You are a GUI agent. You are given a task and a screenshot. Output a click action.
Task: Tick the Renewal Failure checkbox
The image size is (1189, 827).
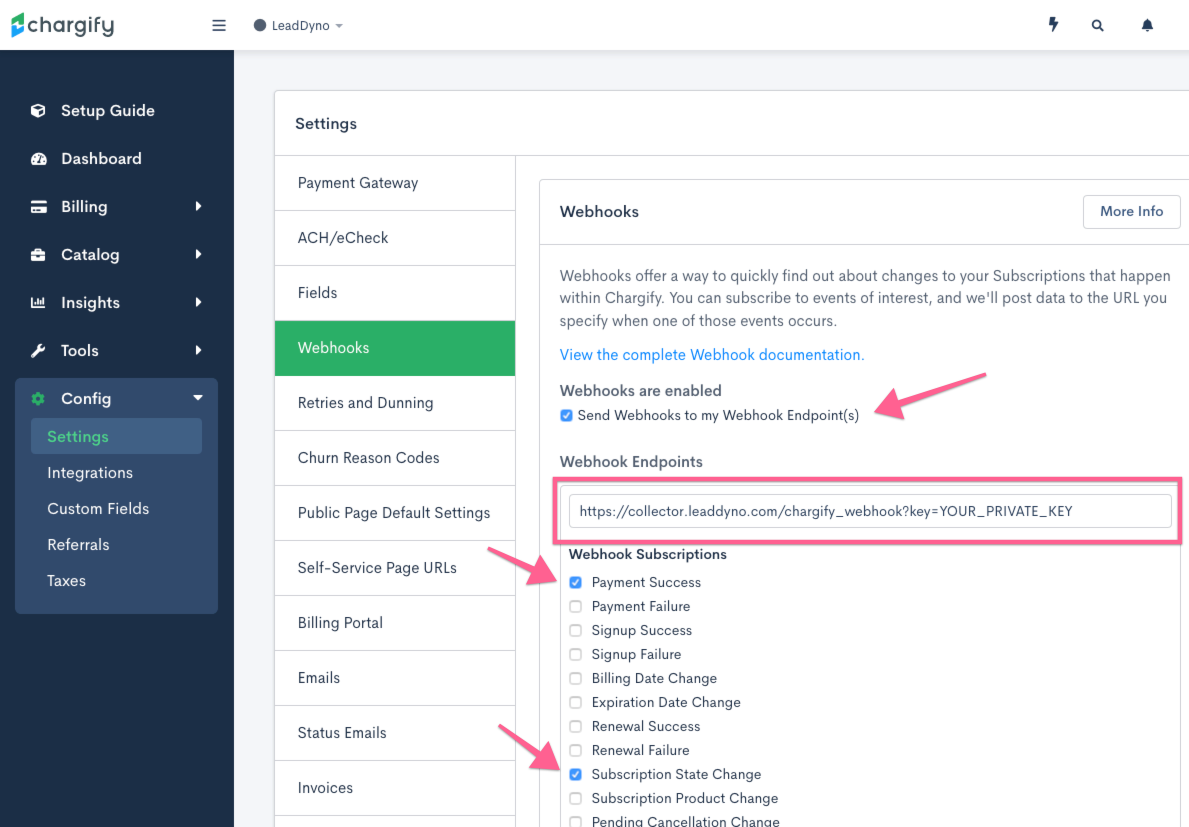point(576,750)
